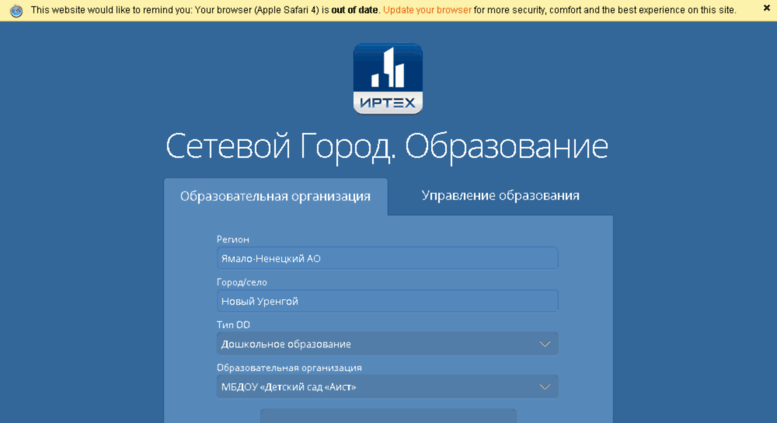This screenshot has width=777, height=423.
Task: Open the 'МБДОУ «Детский сад «Аист»' dropdown
Action: pos(380,387)
